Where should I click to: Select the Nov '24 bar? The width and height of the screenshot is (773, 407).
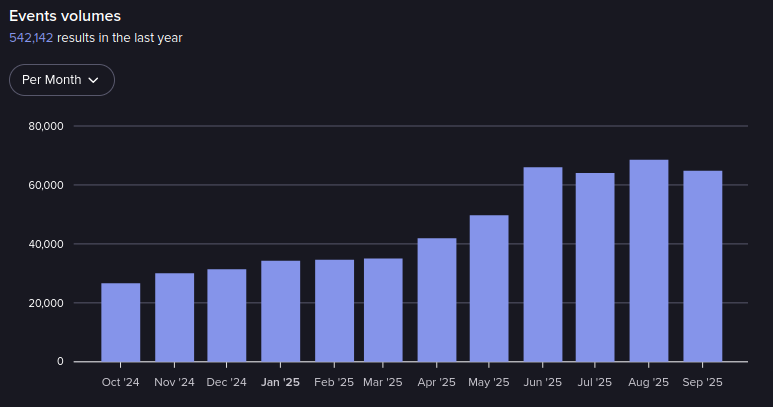175,317
